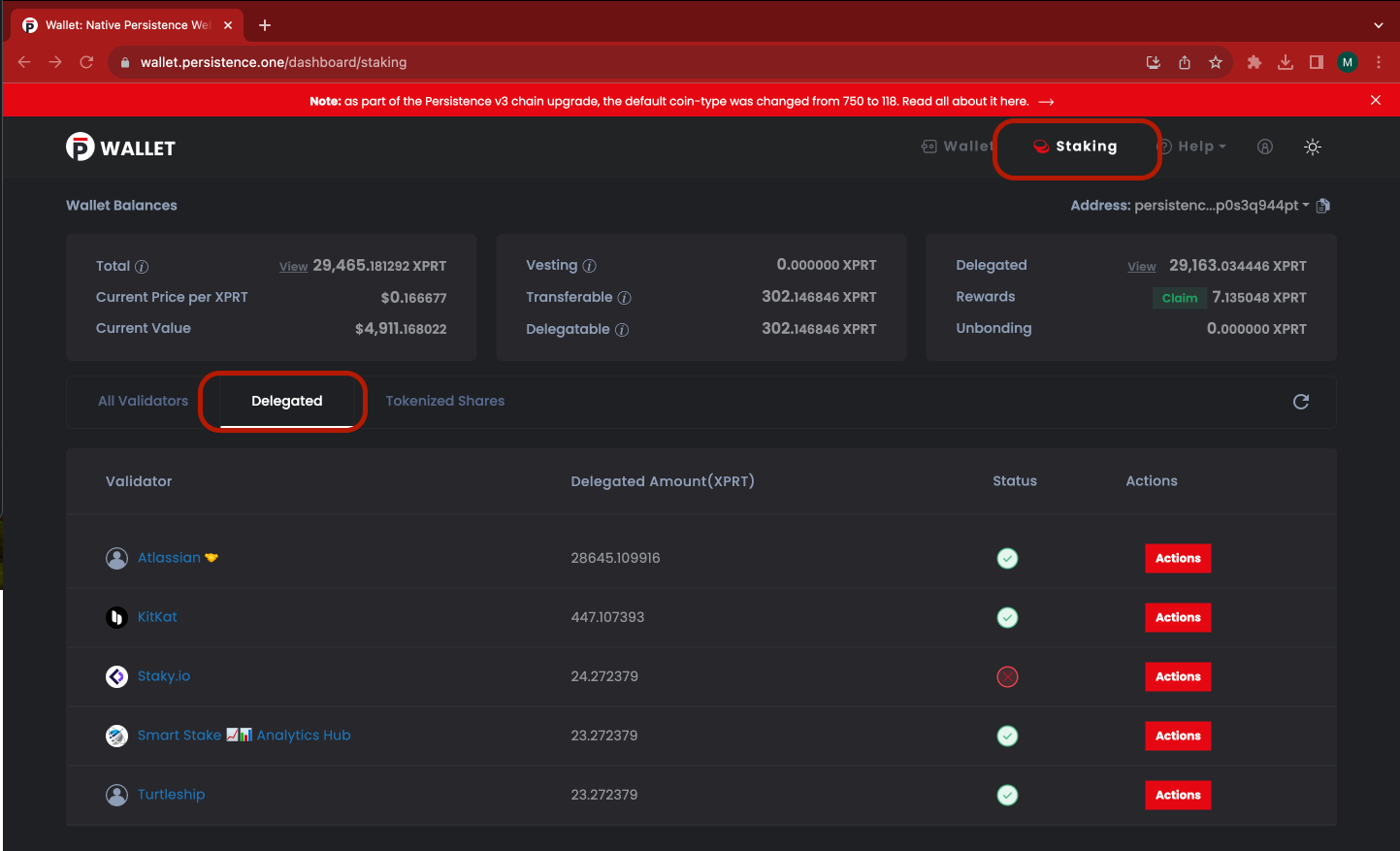Click the Persistence Wallet logo
The width and height of the screenshot is (1400, 851).
(121, 147)
